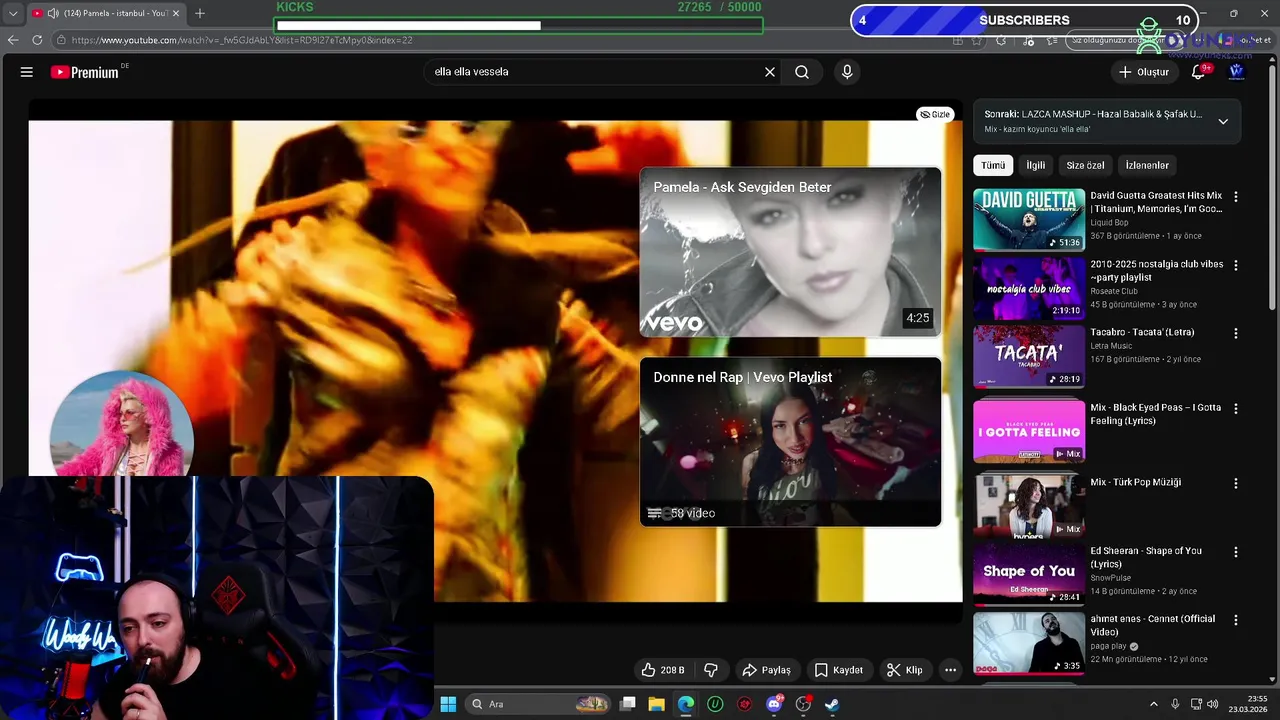Click the SnowPulse channel name
Viewport: 1280px width, 720px height.
point(1113,578)
